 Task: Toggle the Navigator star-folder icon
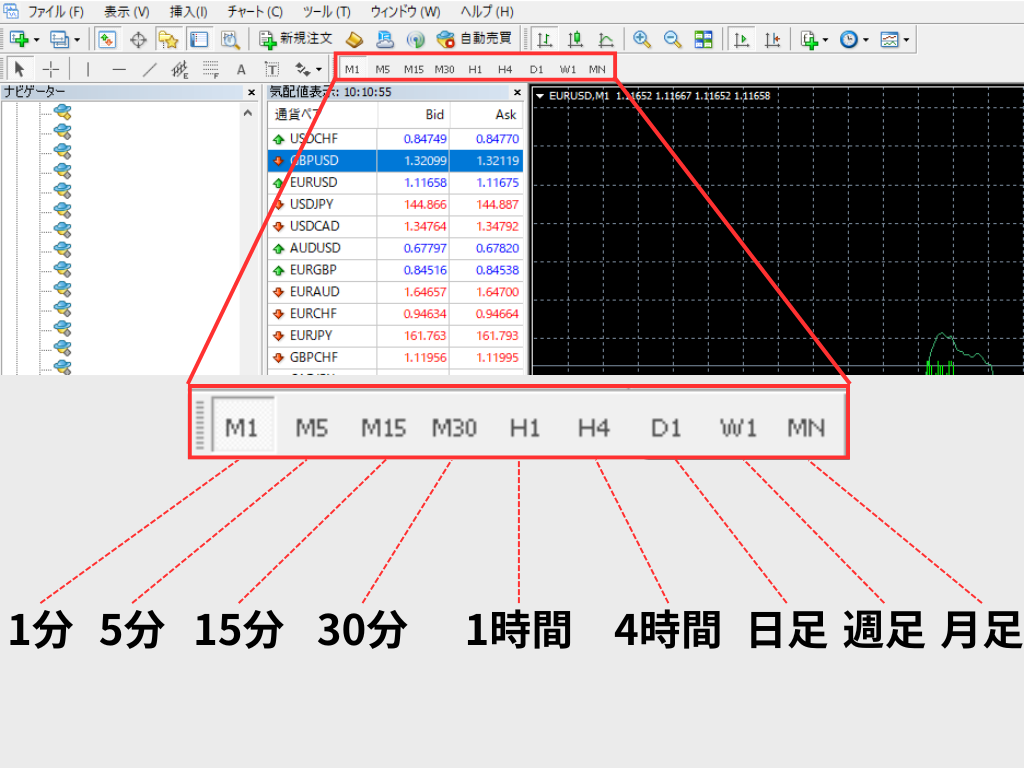[168, 40]
